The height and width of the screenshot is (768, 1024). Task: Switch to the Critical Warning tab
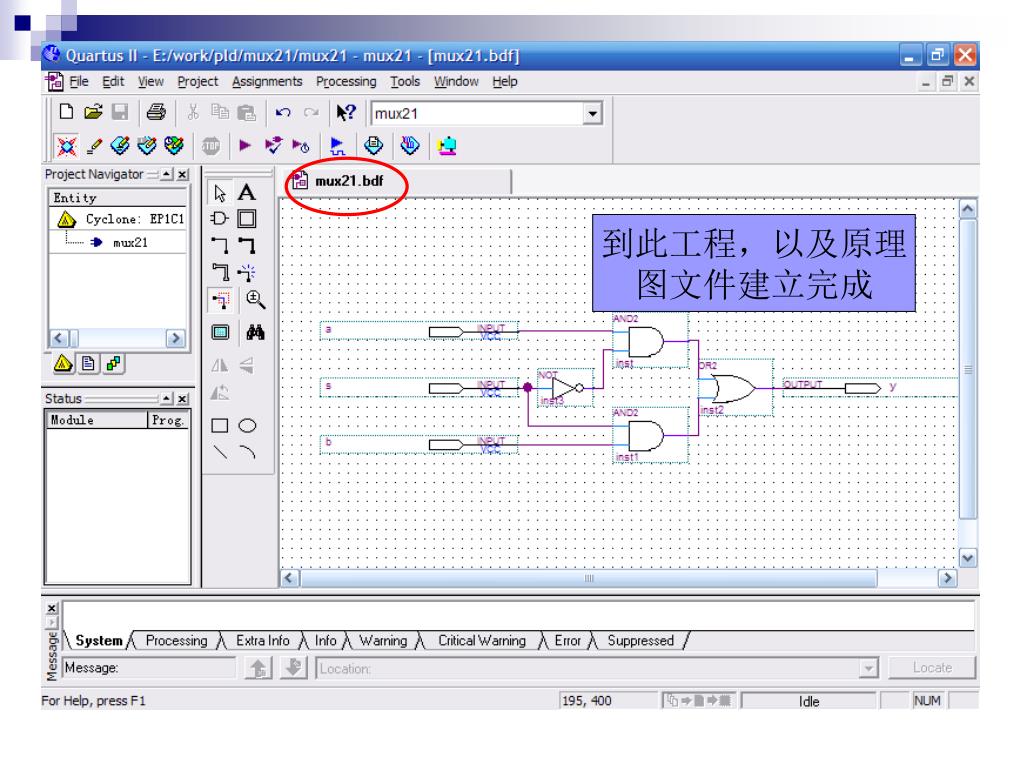482,641
